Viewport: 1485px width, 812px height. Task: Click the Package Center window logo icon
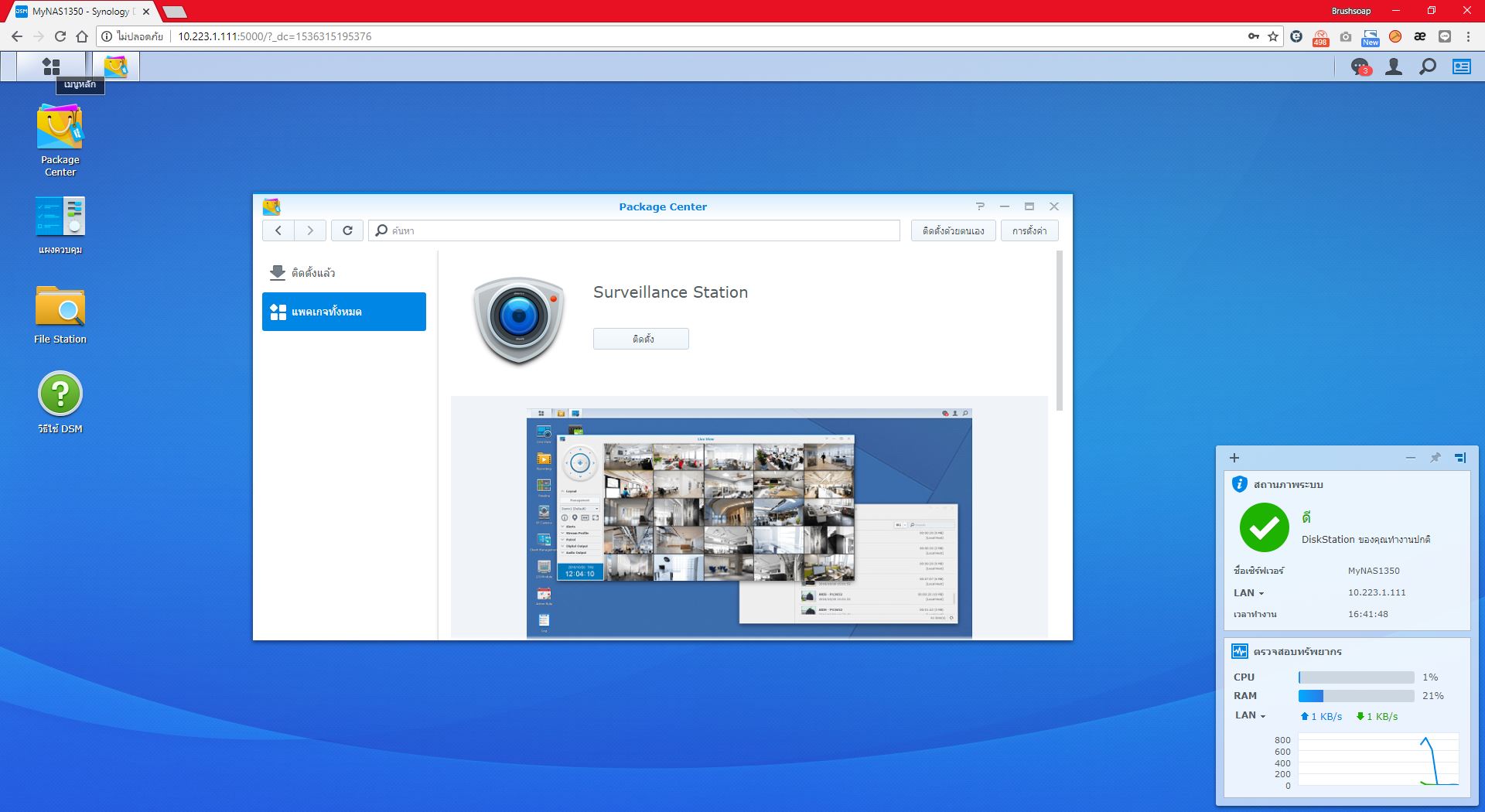tap(271, 206)
